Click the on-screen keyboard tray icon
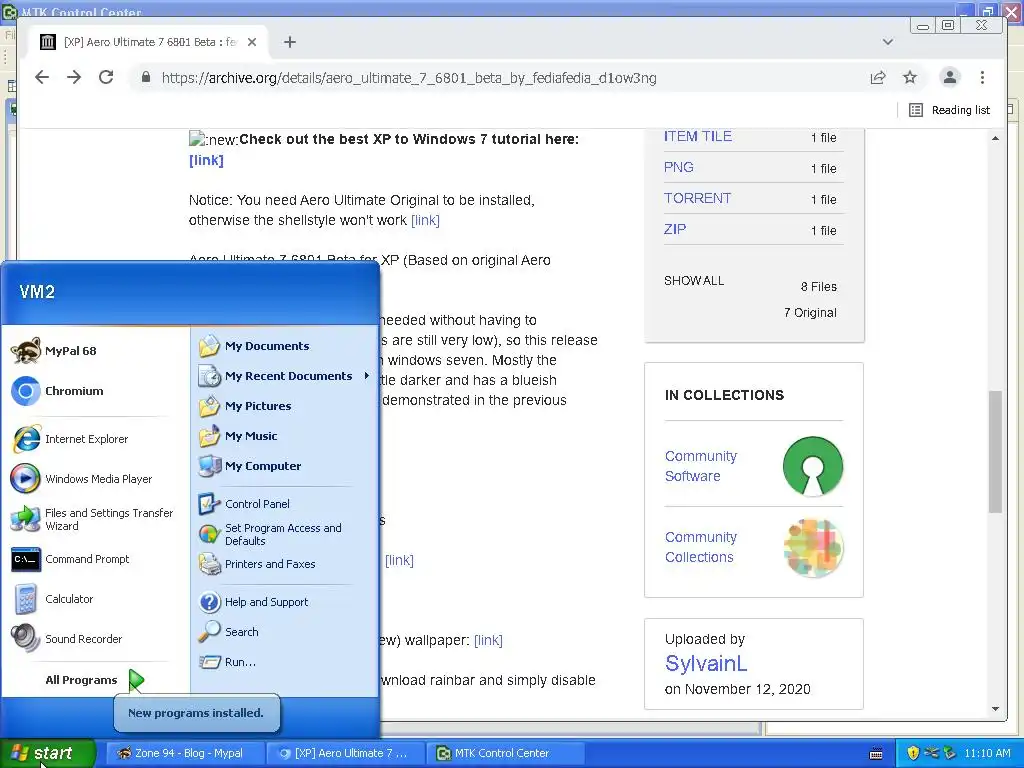The image size is (1024, 768). pyautogui.click(x=876, y=754)
